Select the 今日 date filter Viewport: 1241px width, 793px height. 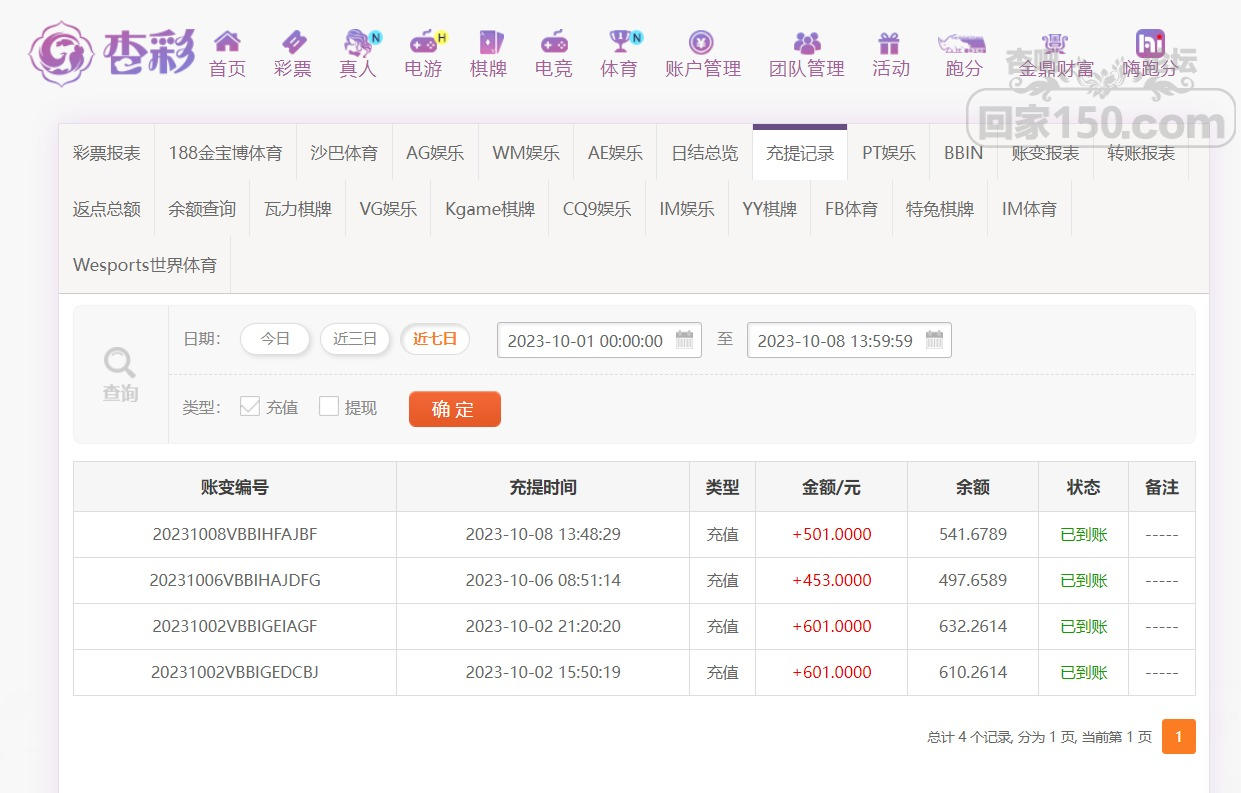click(275, 339)
